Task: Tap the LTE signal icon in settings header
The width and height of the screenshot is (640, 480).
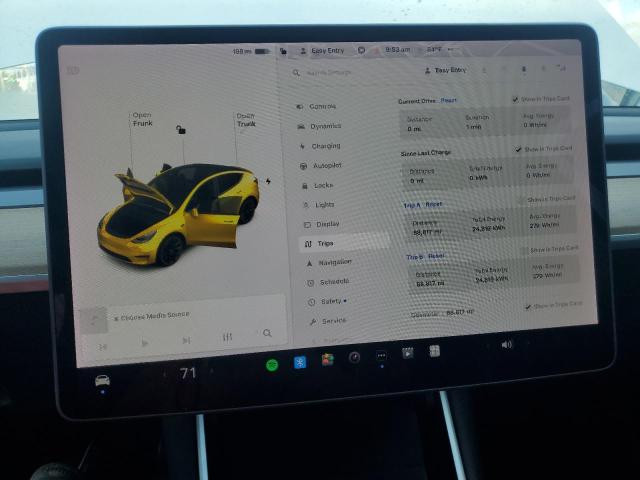Action: 563,68
